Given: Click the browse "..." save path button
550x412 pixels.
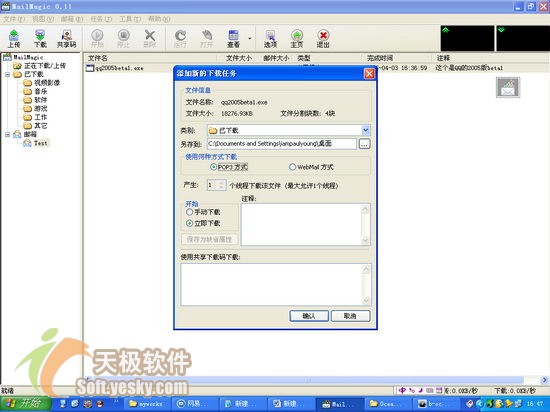Looking at the screenshot, I should pyautogui.click(x=364, y=144).
